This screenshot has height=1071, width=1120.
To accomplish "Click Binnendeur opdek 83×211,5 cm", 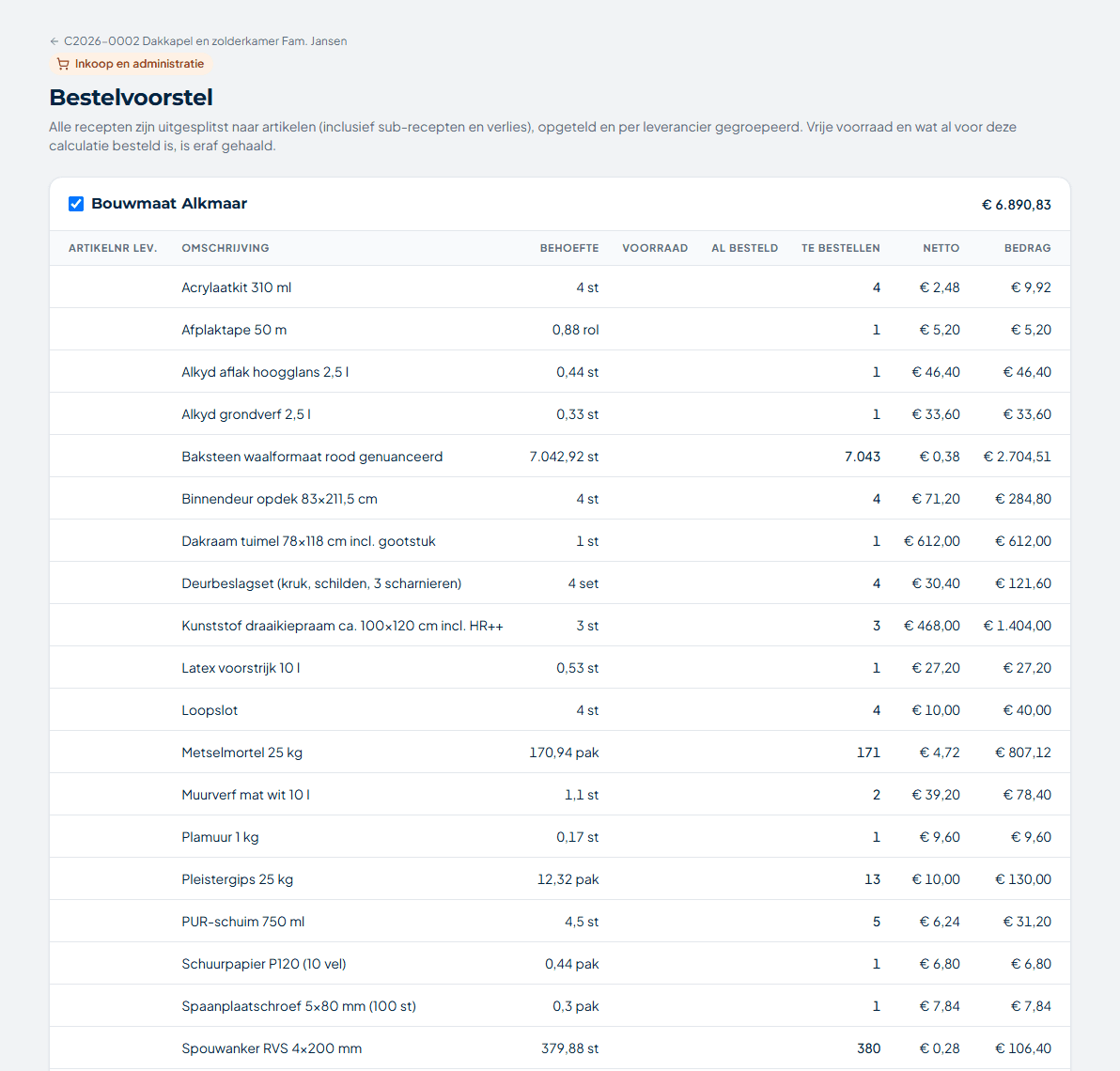I will coord(279,499).
